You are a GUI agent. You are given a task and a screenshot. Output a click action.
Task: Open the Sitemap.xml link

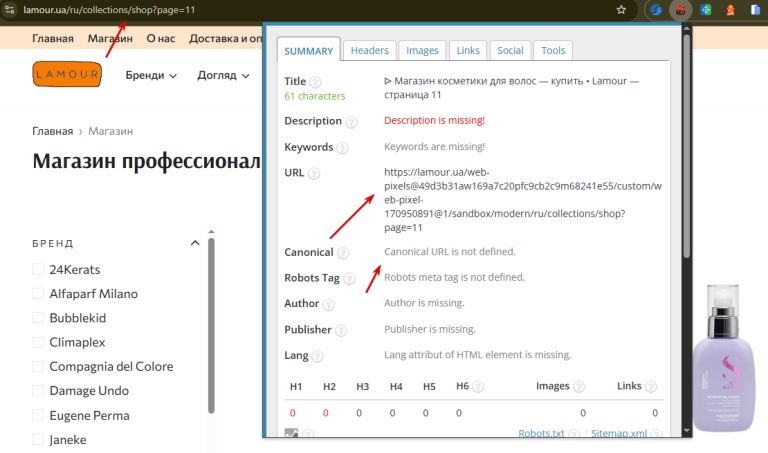pos(619,433)
